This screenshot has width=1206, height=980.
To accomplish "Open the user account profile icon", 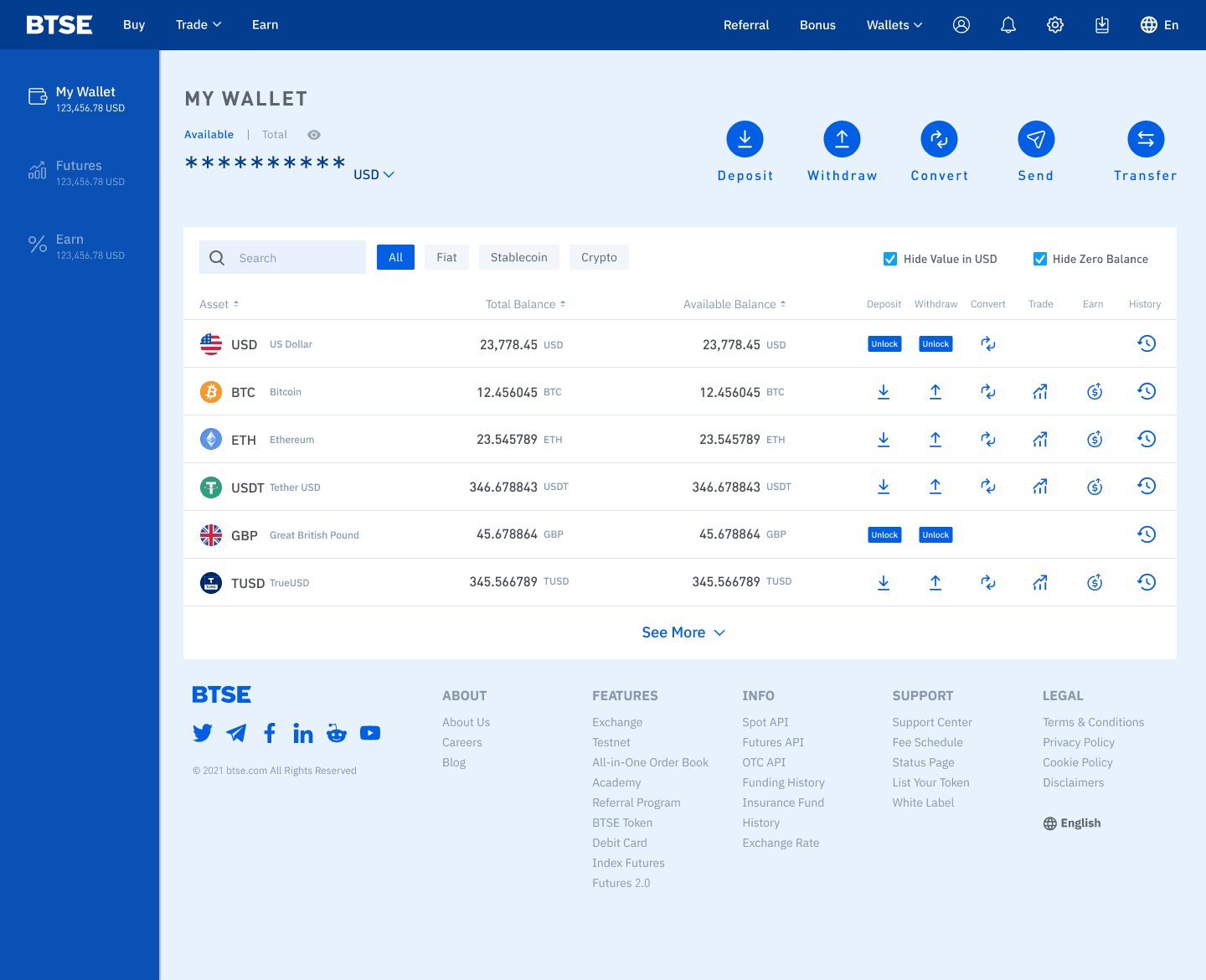I will (x=961, y=25).
